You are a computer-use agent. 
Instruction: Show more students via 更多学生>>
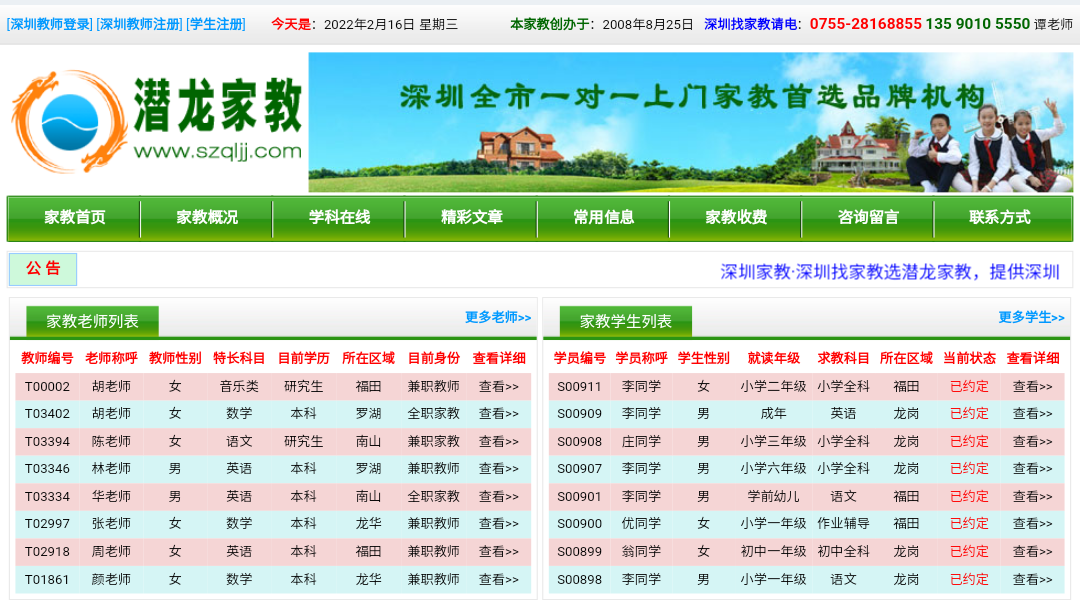click(x=1031, y=317)
